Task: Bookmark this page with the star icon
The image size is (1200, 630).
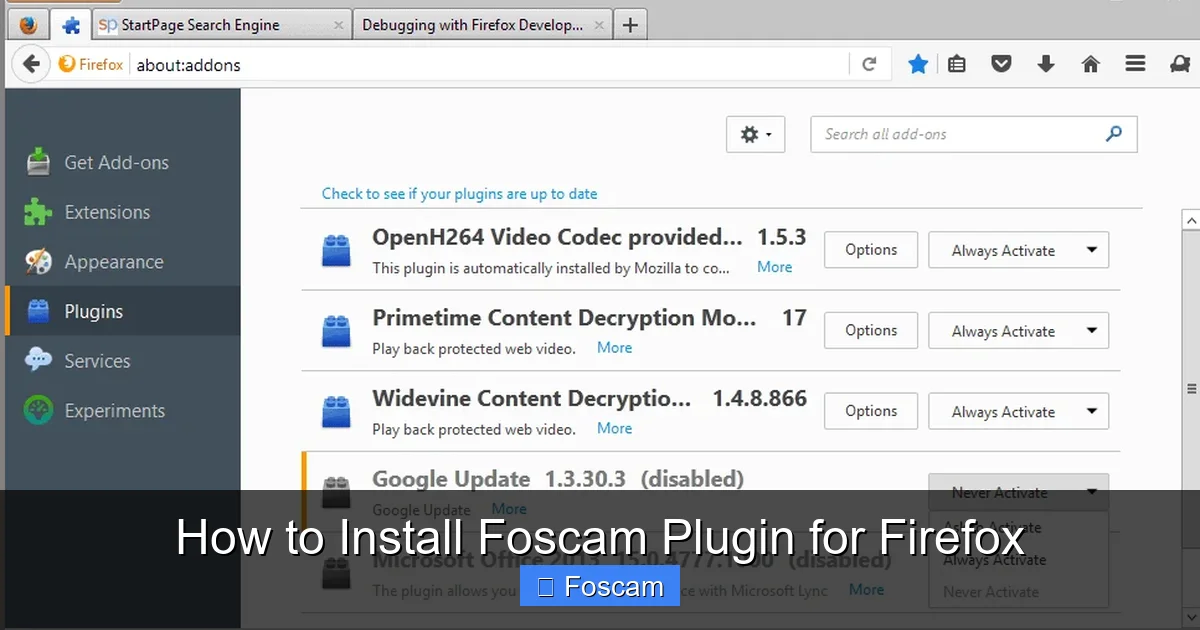Action: pyautogui.click(x=918, y=63)
